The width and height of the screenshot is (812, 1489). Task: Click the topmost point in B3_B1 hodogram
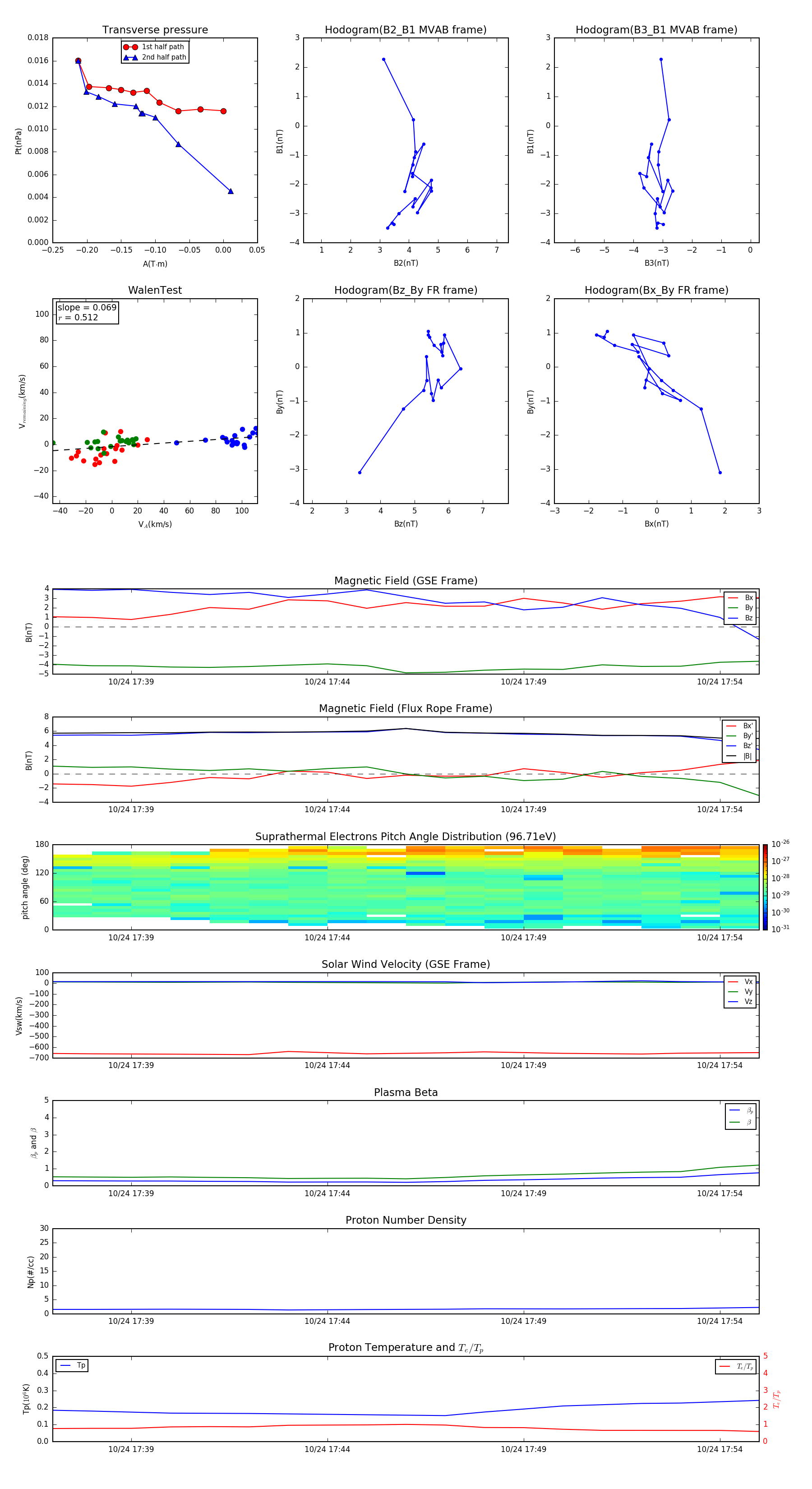coord(661,60)
